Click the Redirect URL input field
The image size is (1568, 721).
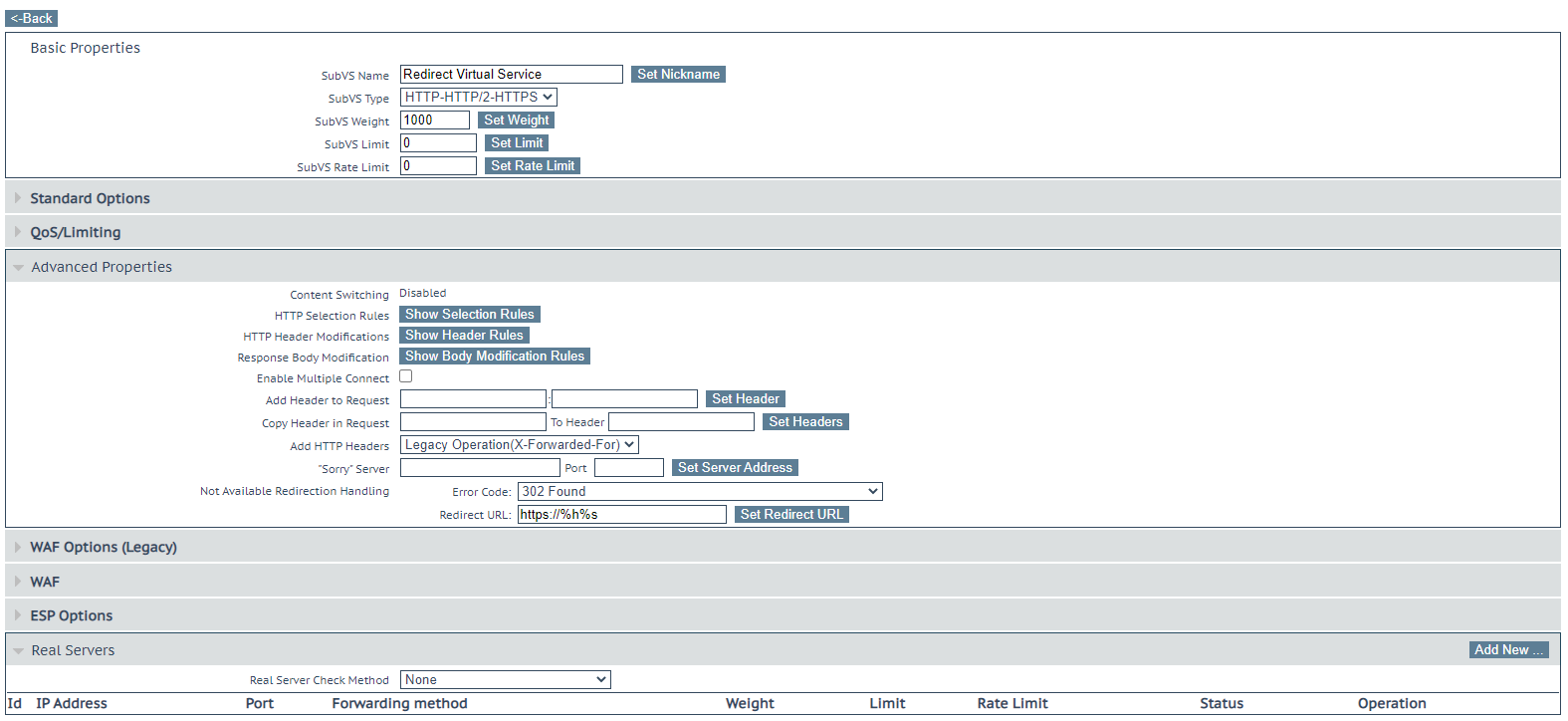click(622, 515)
